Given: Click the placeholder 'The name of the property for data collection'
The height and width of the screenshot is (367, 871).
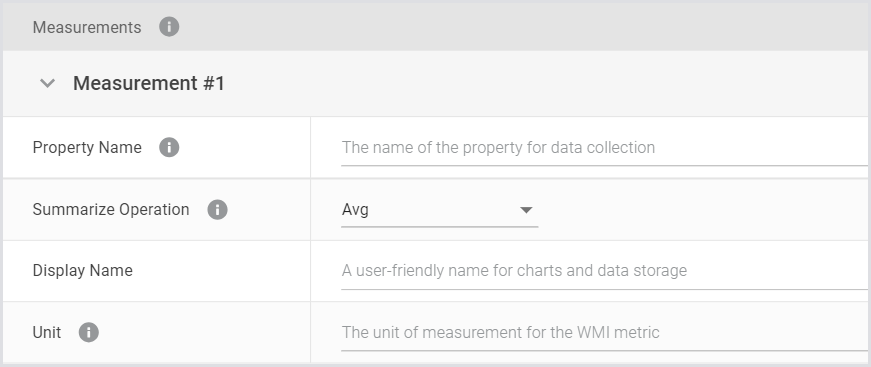Looking at the screenshot, I should coord(498,148).
